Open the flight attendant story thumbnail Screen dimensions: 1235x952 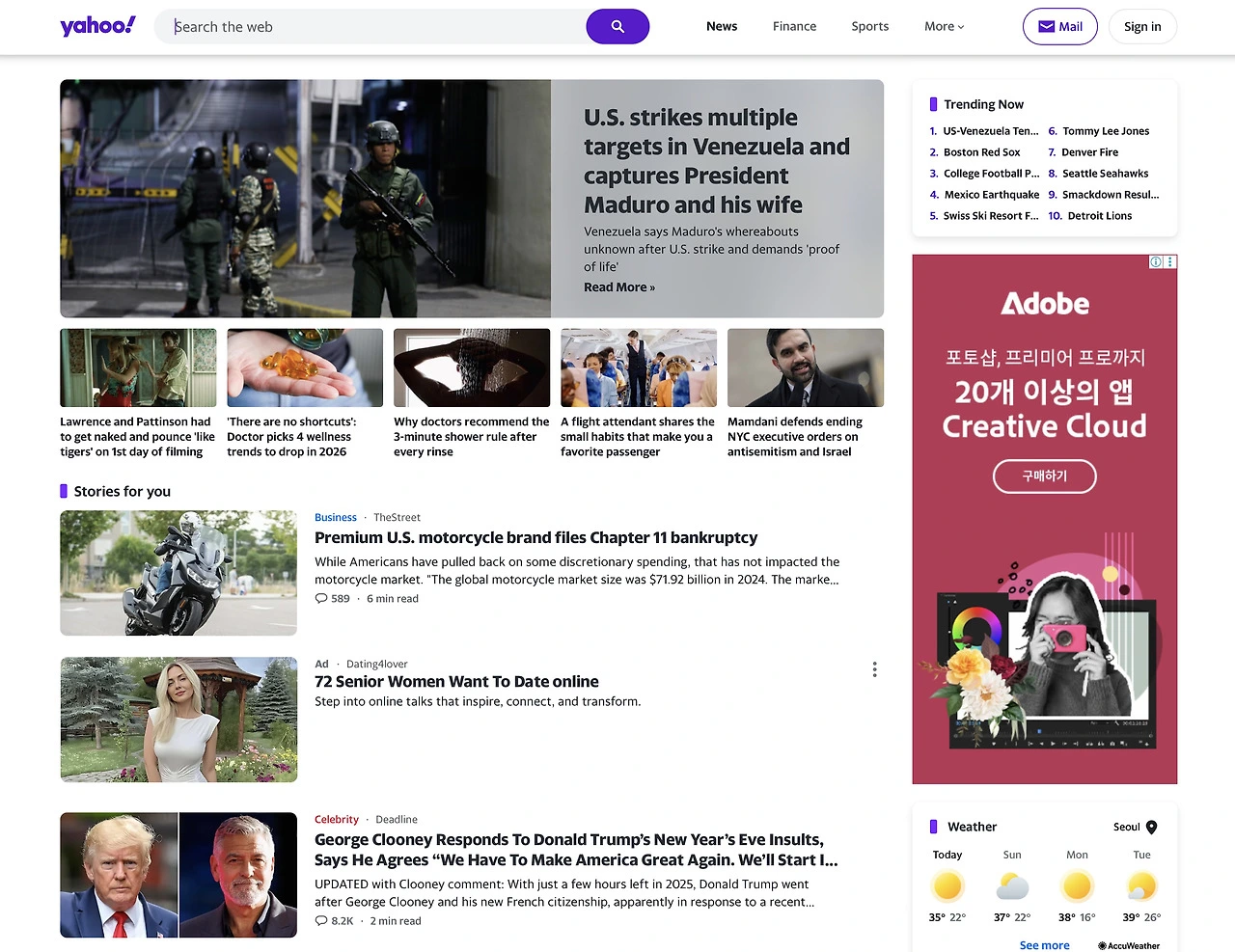639,367
